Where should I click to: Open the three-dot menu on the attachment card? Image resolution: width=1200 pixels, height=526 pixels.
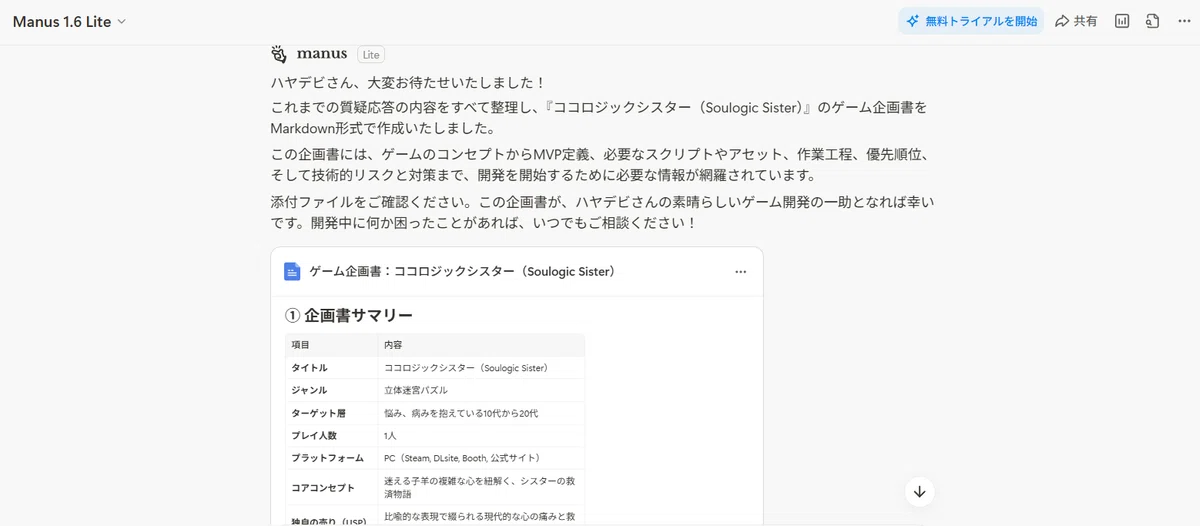(x=741, y=272)
